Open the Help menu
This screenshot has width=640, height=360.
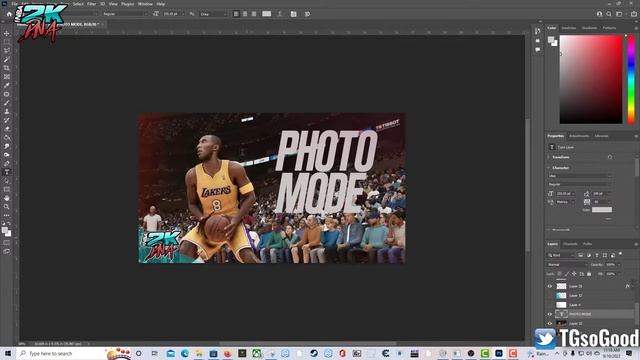point(161,4)
